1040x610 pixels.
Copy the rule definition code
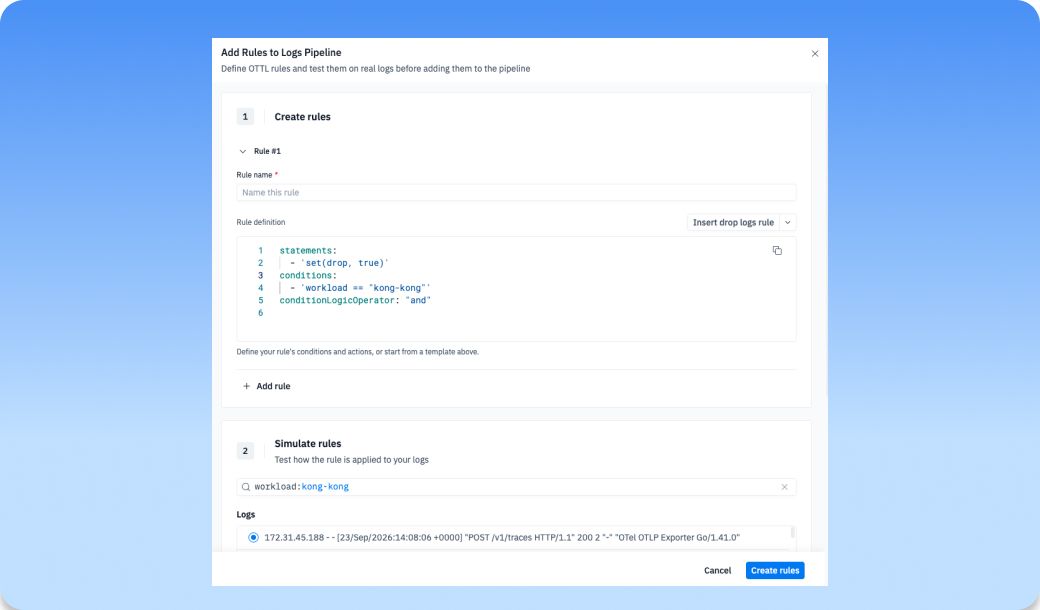tap(777, 251)
